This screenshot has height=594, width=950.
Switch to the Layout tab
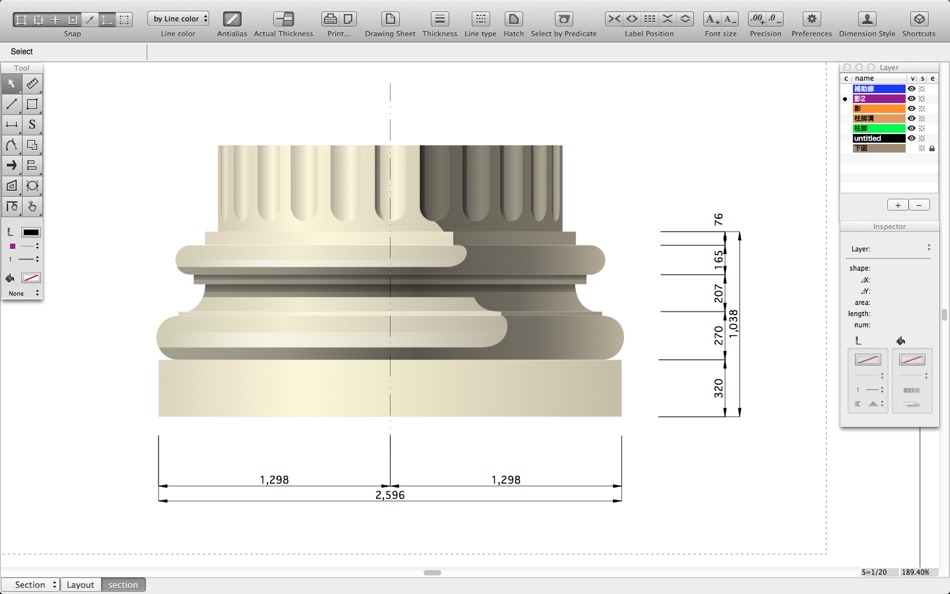pyautogui.click(x=80, y=584)
